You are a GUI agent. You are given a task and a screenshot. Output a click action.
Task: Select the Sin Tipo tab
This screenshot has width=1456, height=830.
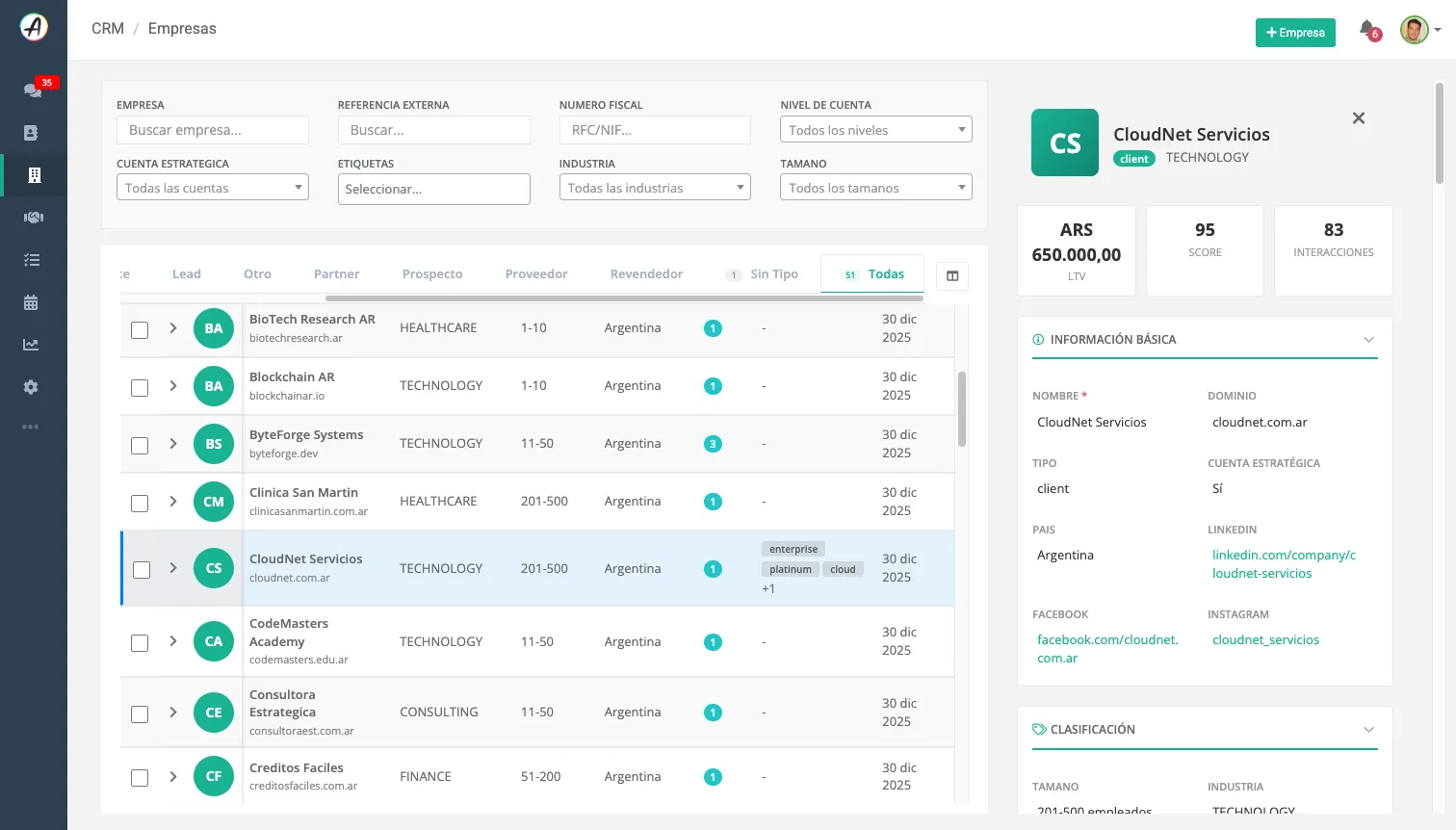tap(762, 274)
